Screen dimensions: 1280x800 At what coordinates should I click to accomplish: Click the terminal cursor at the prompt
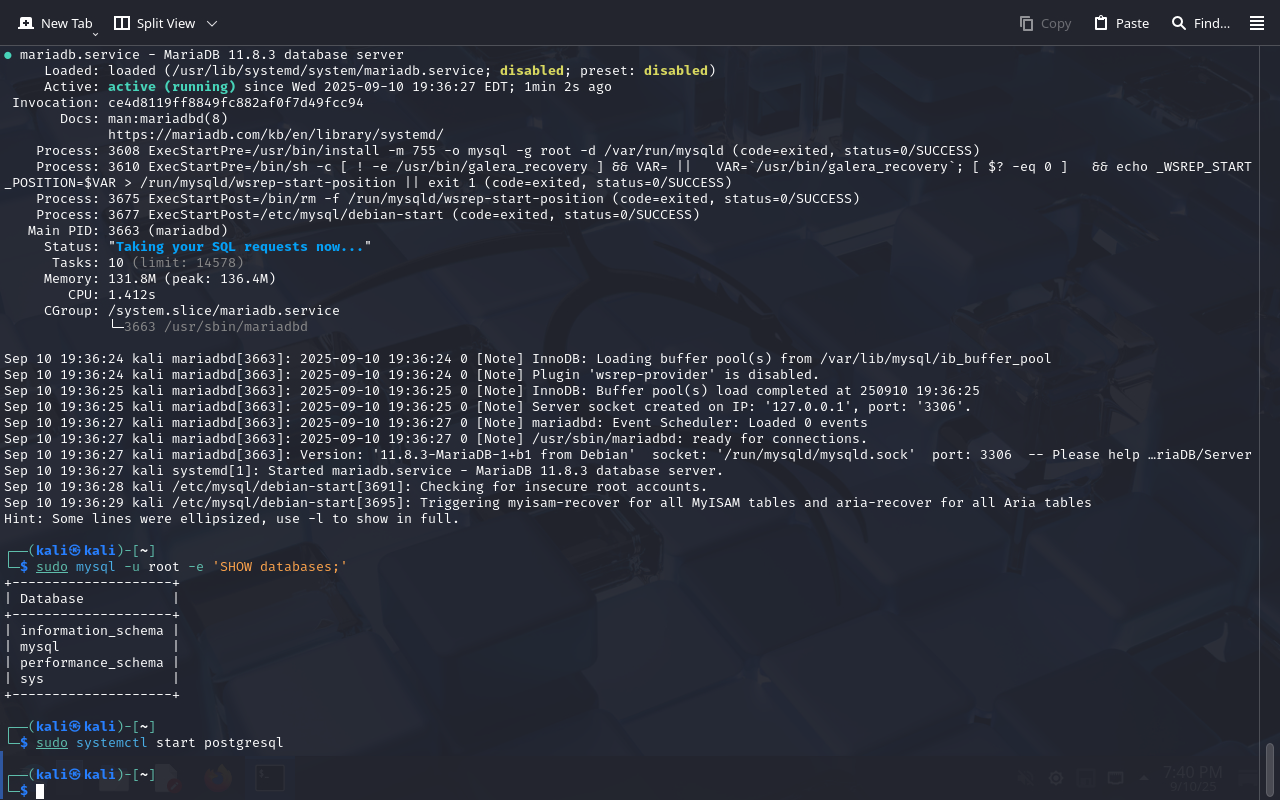click(41, 791)
